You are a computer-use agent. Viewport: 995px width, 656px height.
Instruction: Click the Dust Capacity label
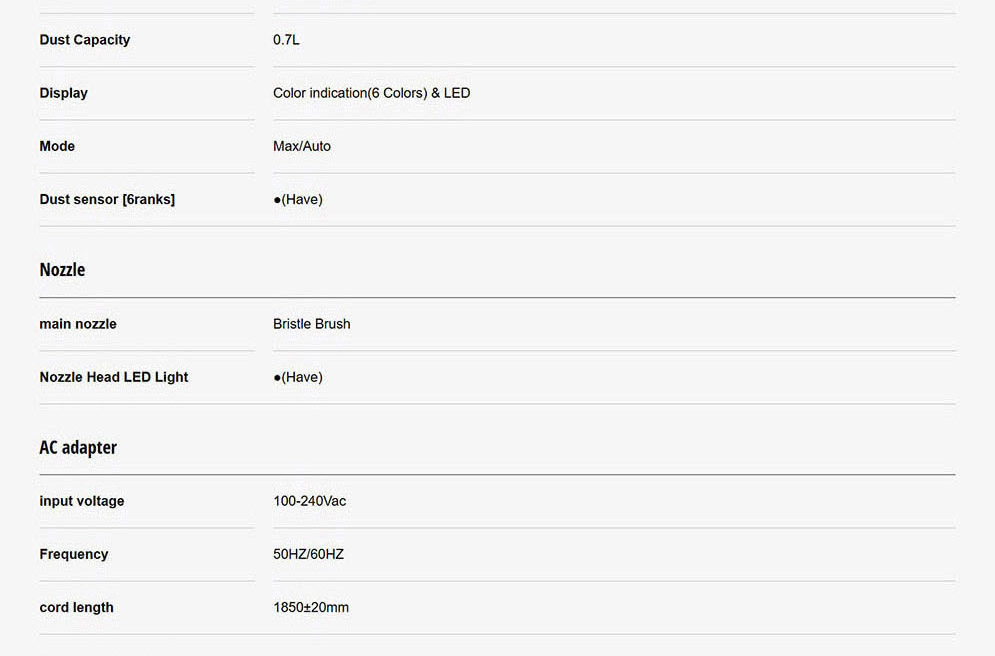(x=85, y=40)
